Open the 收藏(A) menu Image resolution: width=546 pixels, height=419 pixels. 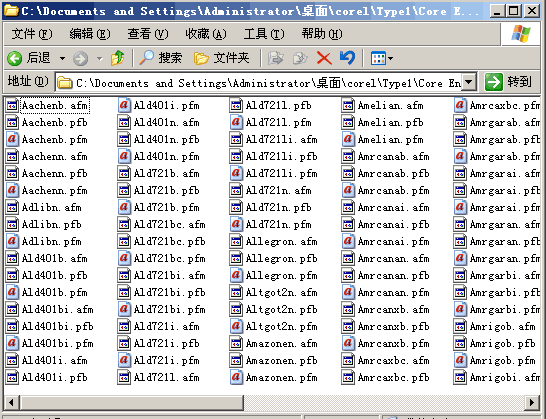point(206,34)
